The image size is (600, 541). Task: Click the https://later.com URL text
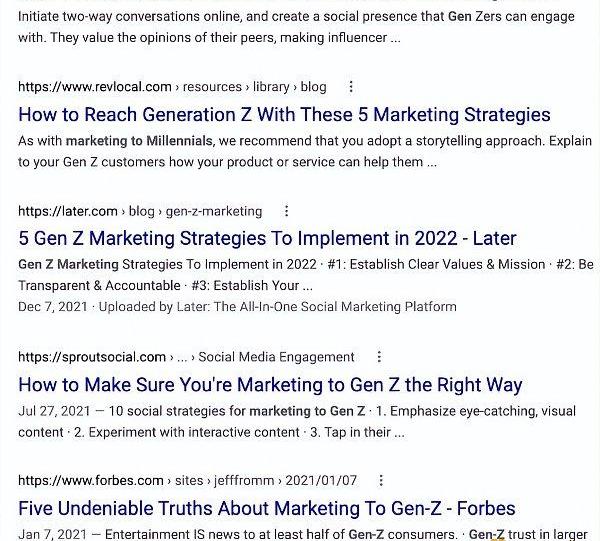(x=68, y=211)
